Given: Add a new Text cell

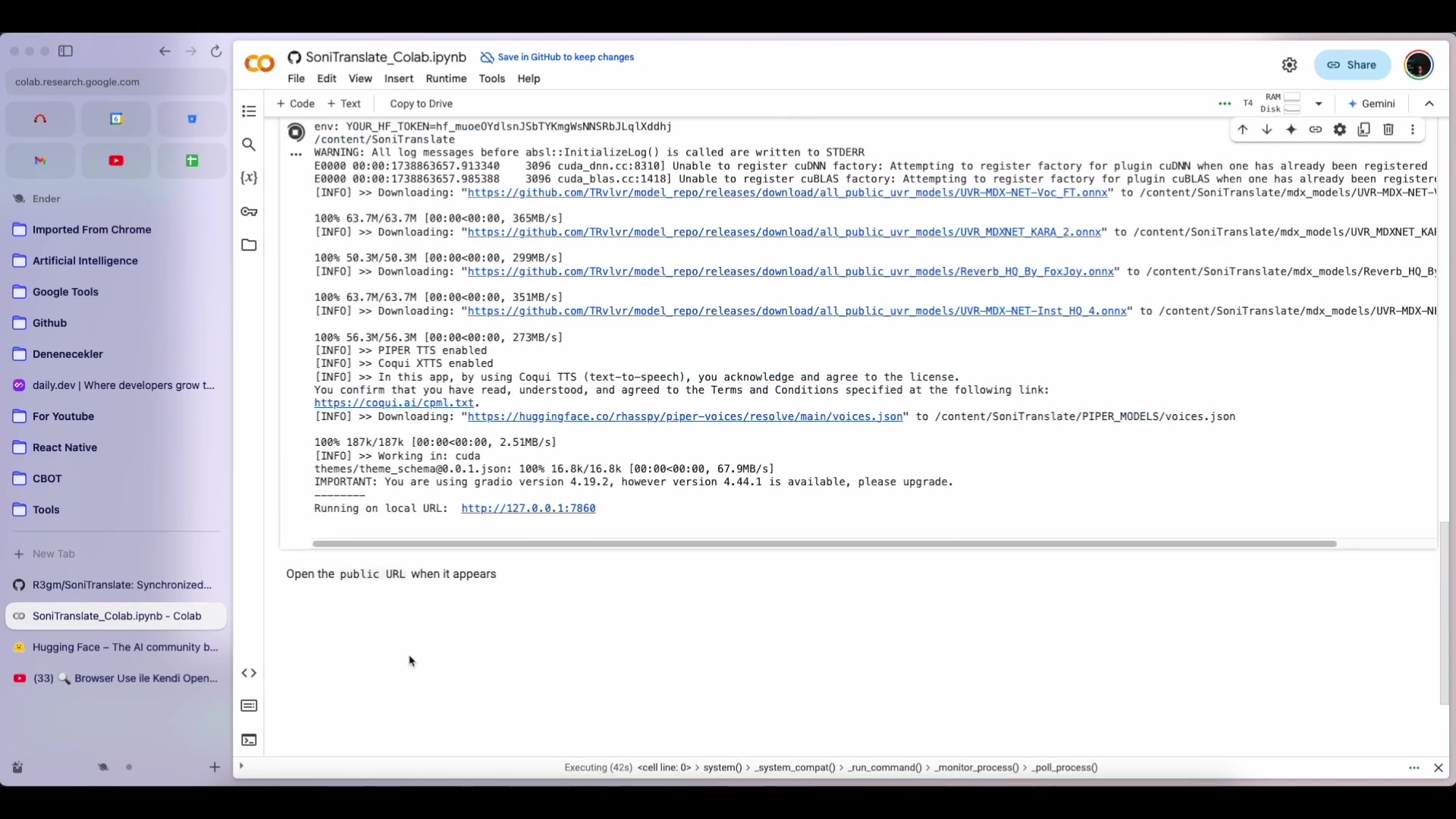Looking at the screenshot, I should tap(344, 104).
